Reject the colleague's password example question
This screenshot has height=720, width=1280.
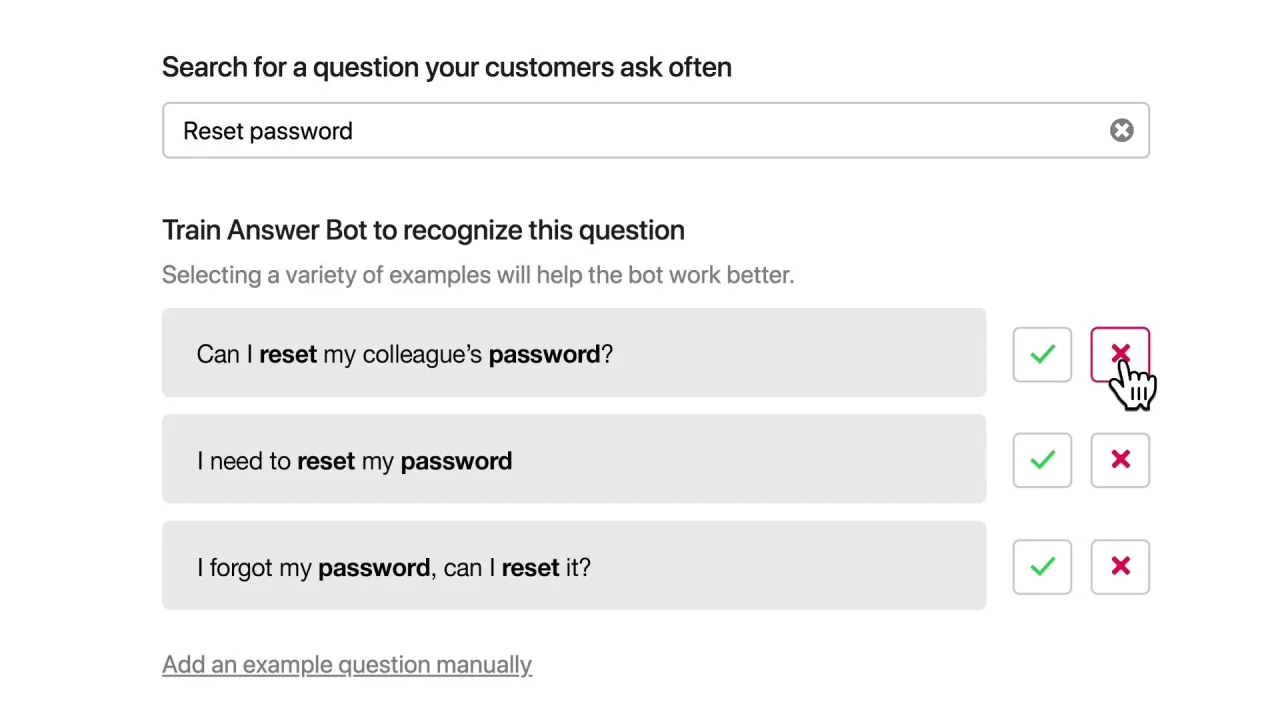tap(1120, 355)
